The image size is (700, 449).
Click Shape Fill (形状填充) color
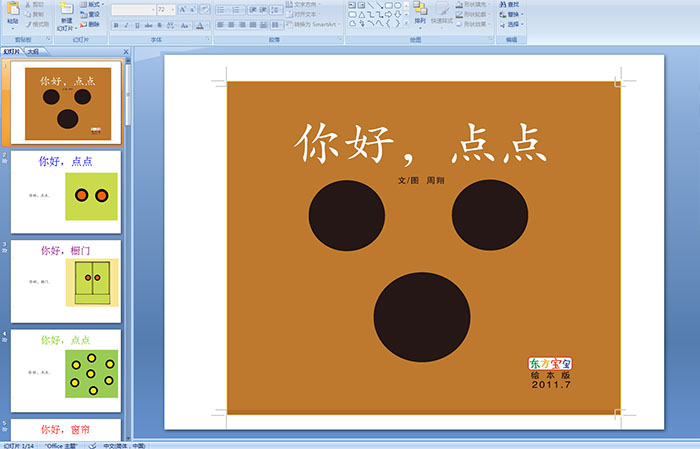pyautogui.click(x=473, y=4)
